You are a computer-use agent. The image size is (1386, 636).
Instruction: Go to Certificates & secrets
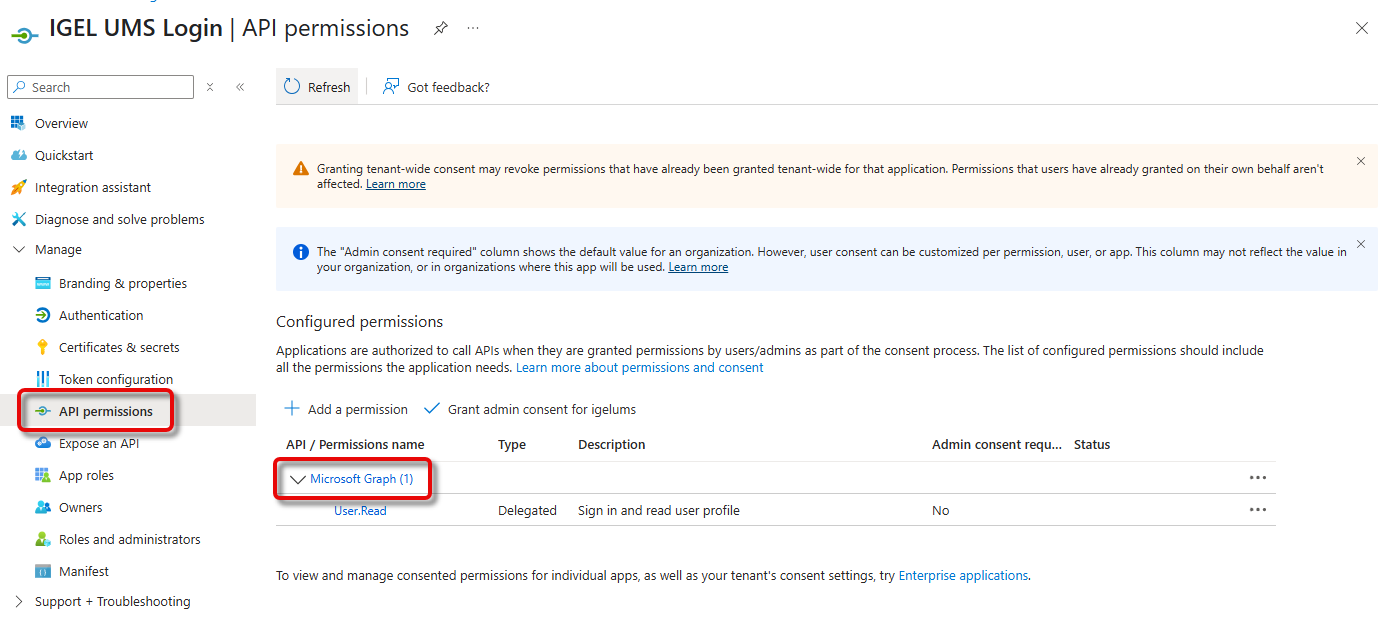119,347
